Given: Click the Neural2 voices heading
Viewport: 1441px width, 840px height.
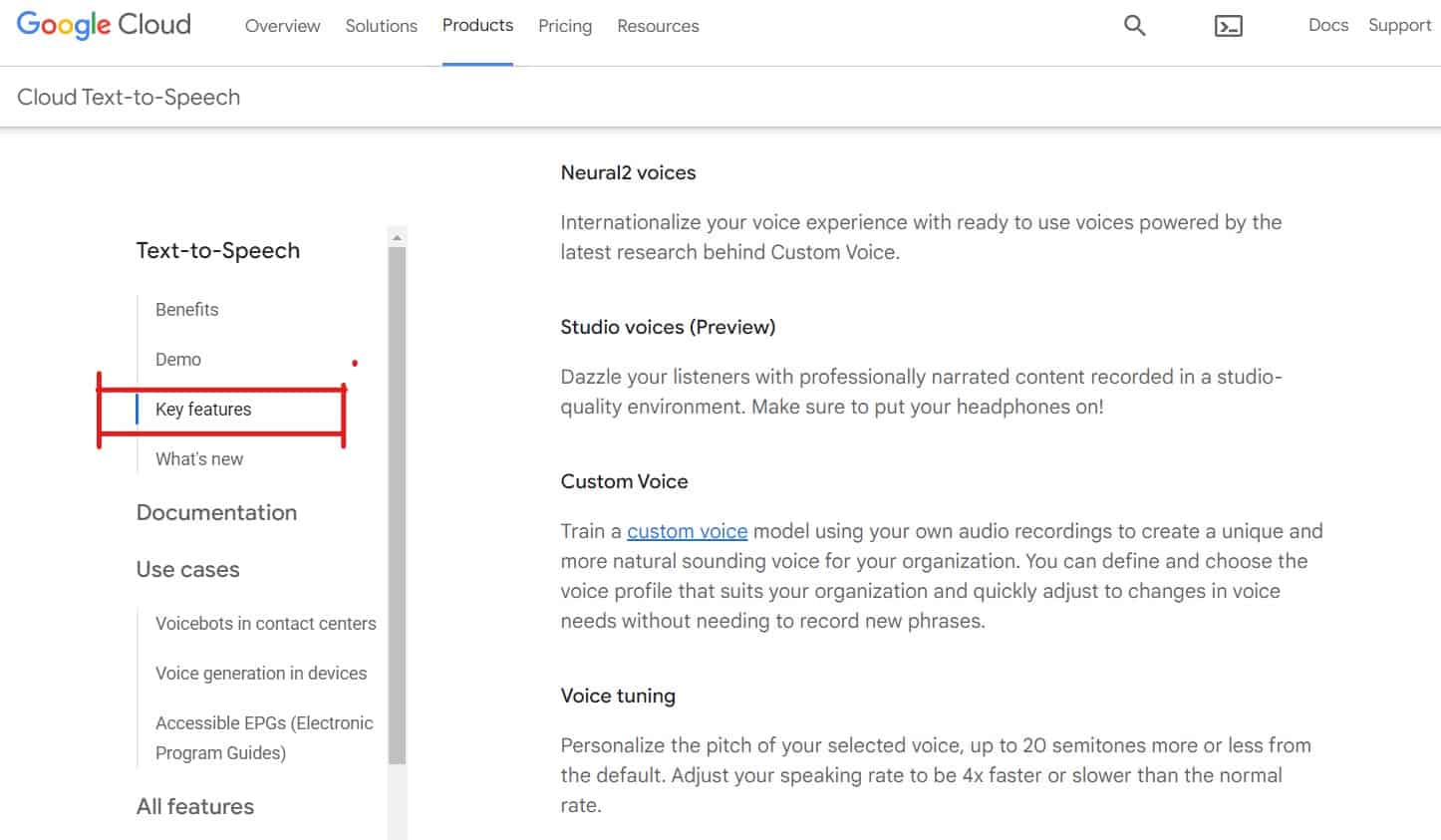Looking at the screenshot, I should click(628, 172).
